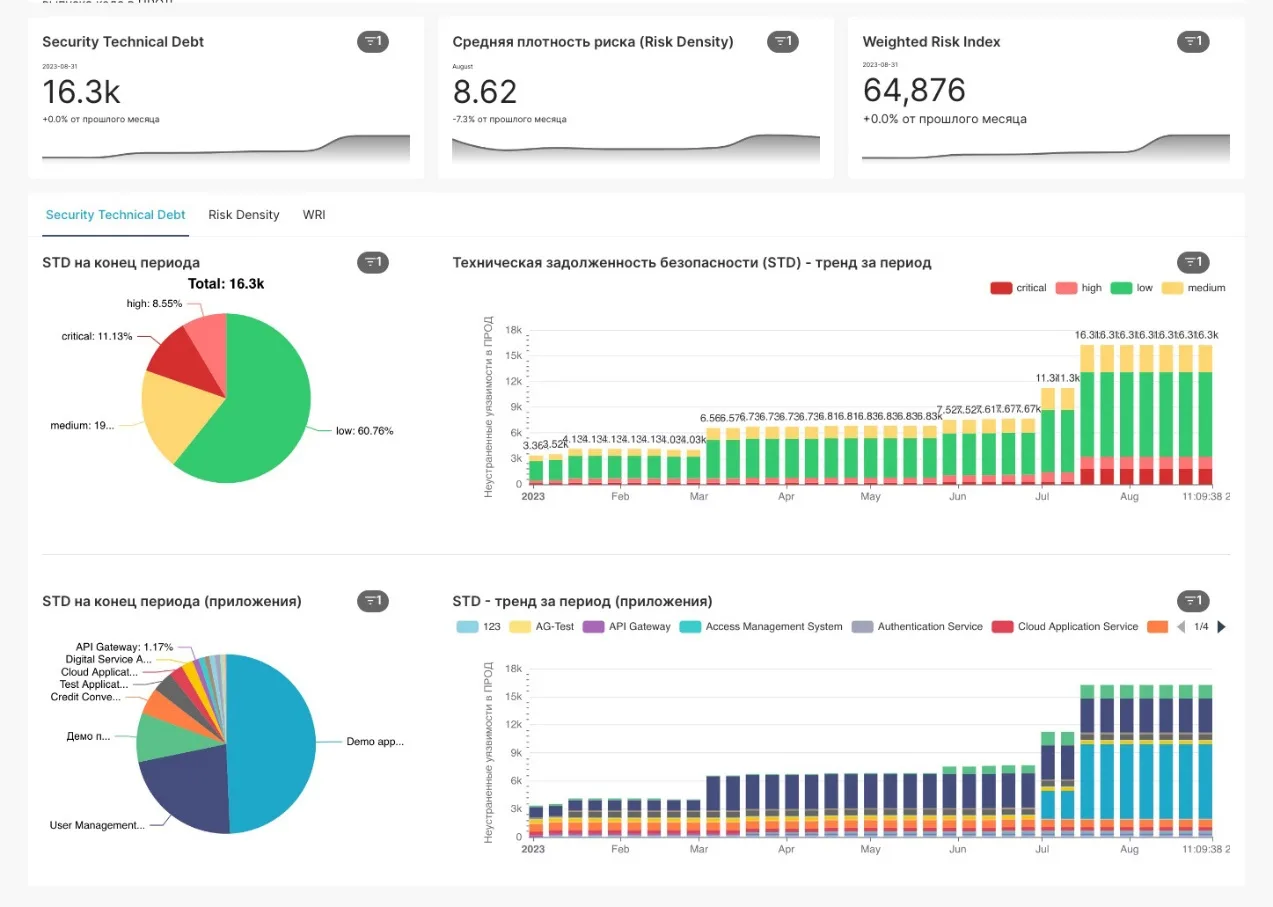
Task: Toggle the medium series in the legend
Action: [1193, 288]
